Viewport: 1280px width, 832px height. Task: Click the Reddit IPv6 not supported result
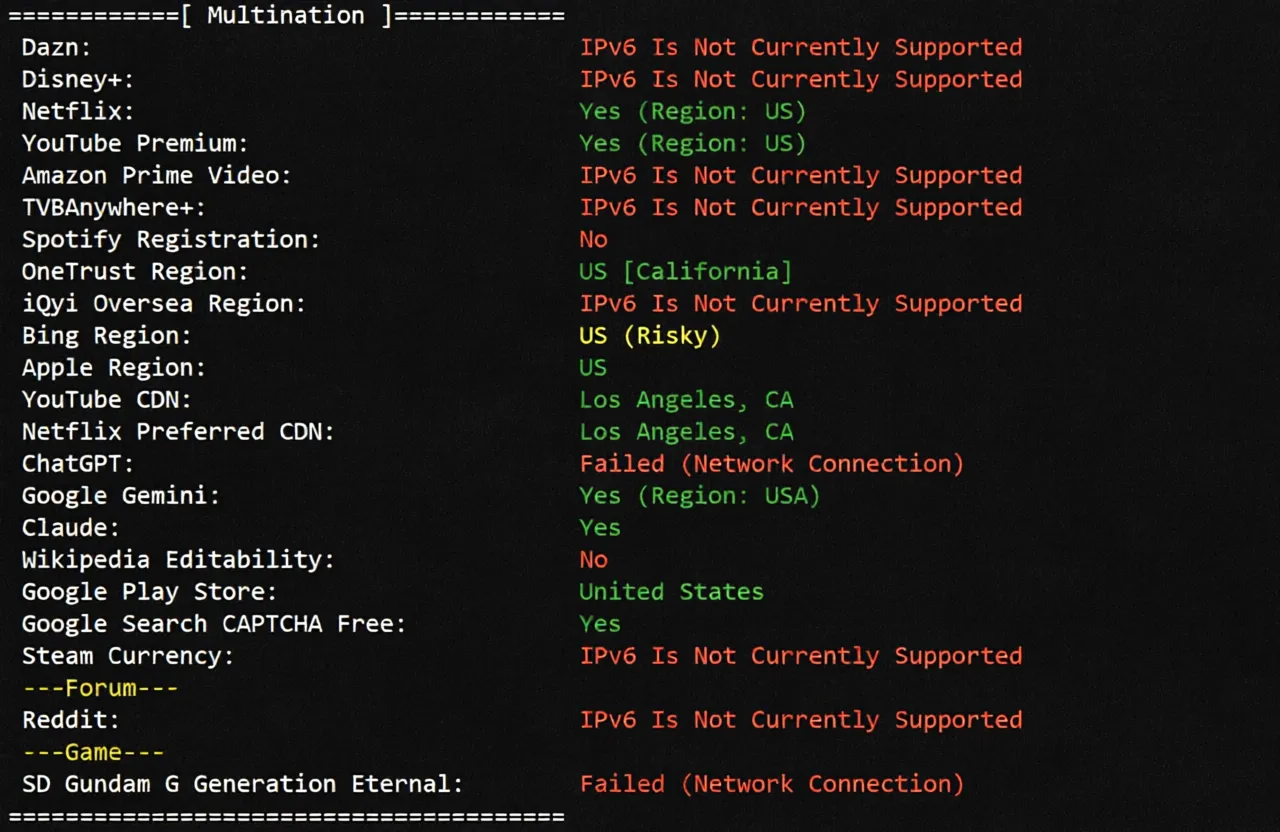[x=801, y=719]
